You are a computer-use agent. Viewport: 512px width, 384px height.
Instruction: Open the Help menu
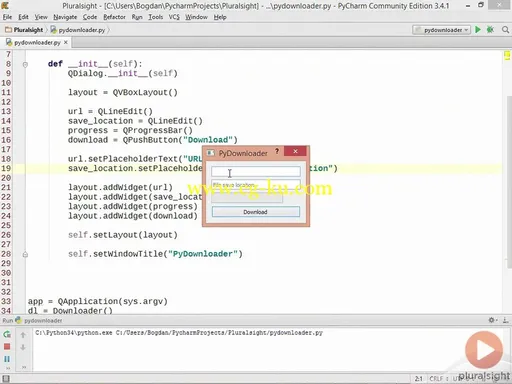tap(220, 17)
